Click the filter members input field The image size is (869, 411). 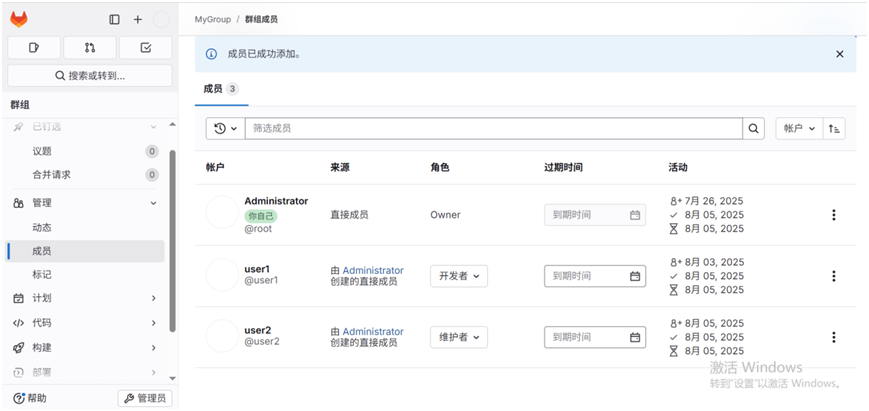coord(494,129)
